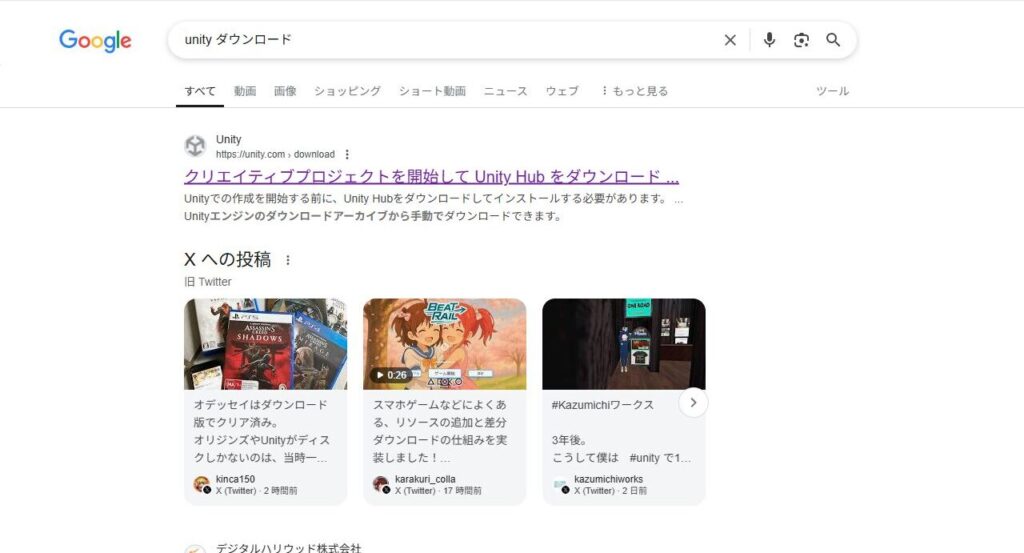Switch to the ウェブ tab
Image resolution: width=1024 pixels, height=553 pixels.
tap(562, 91)
